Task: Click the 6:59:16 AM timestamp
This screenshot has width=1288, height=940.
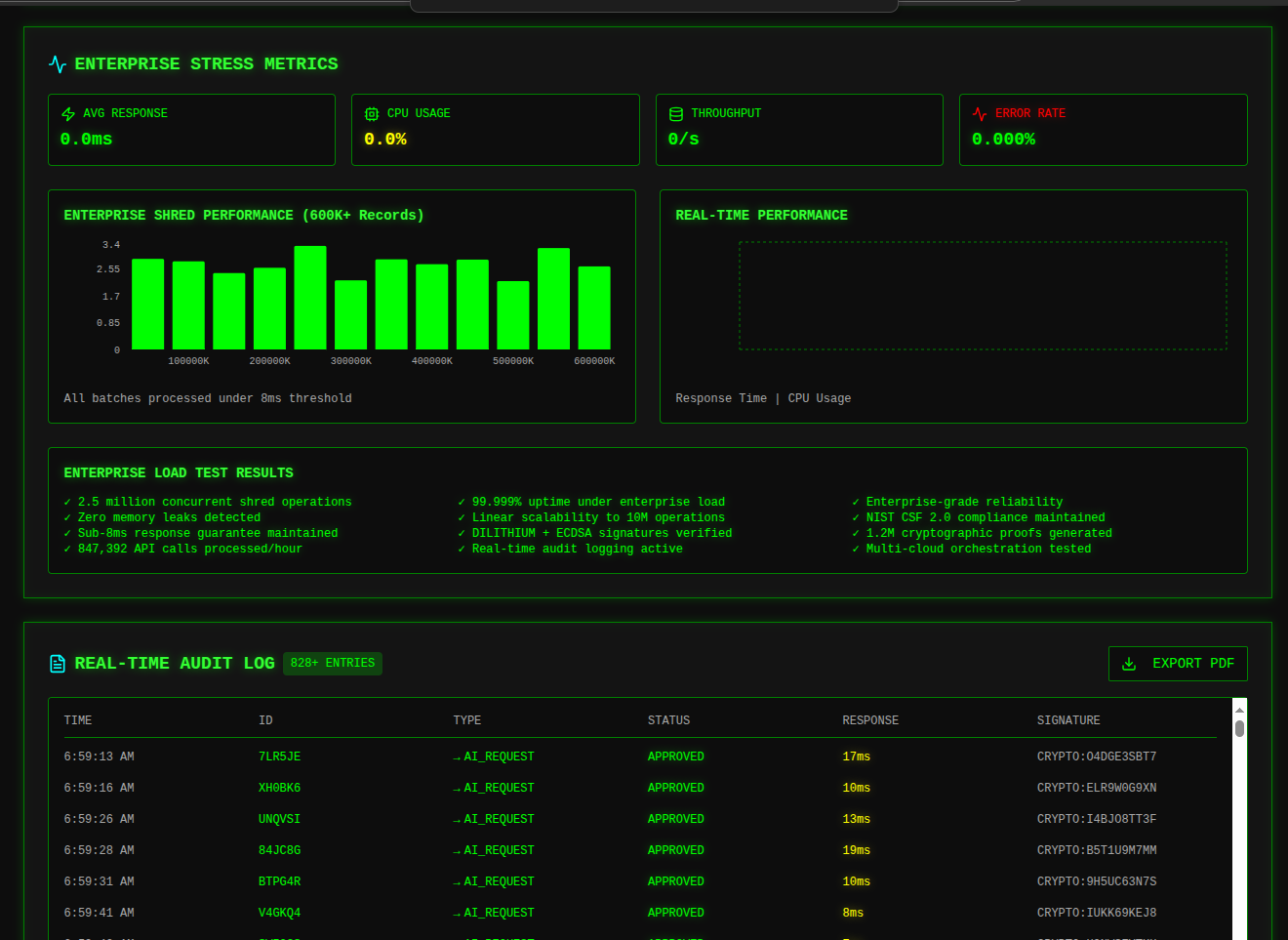Action: [100, 788]
